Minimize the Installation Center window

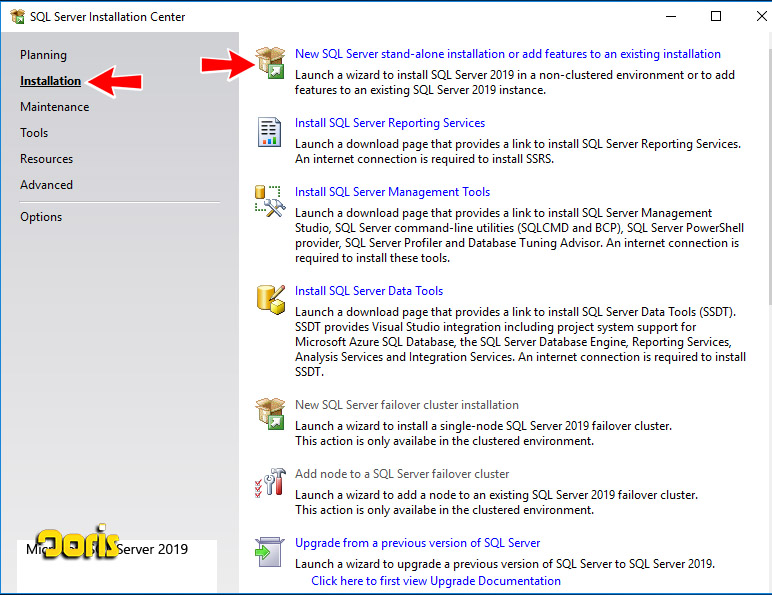pos(671,16)
